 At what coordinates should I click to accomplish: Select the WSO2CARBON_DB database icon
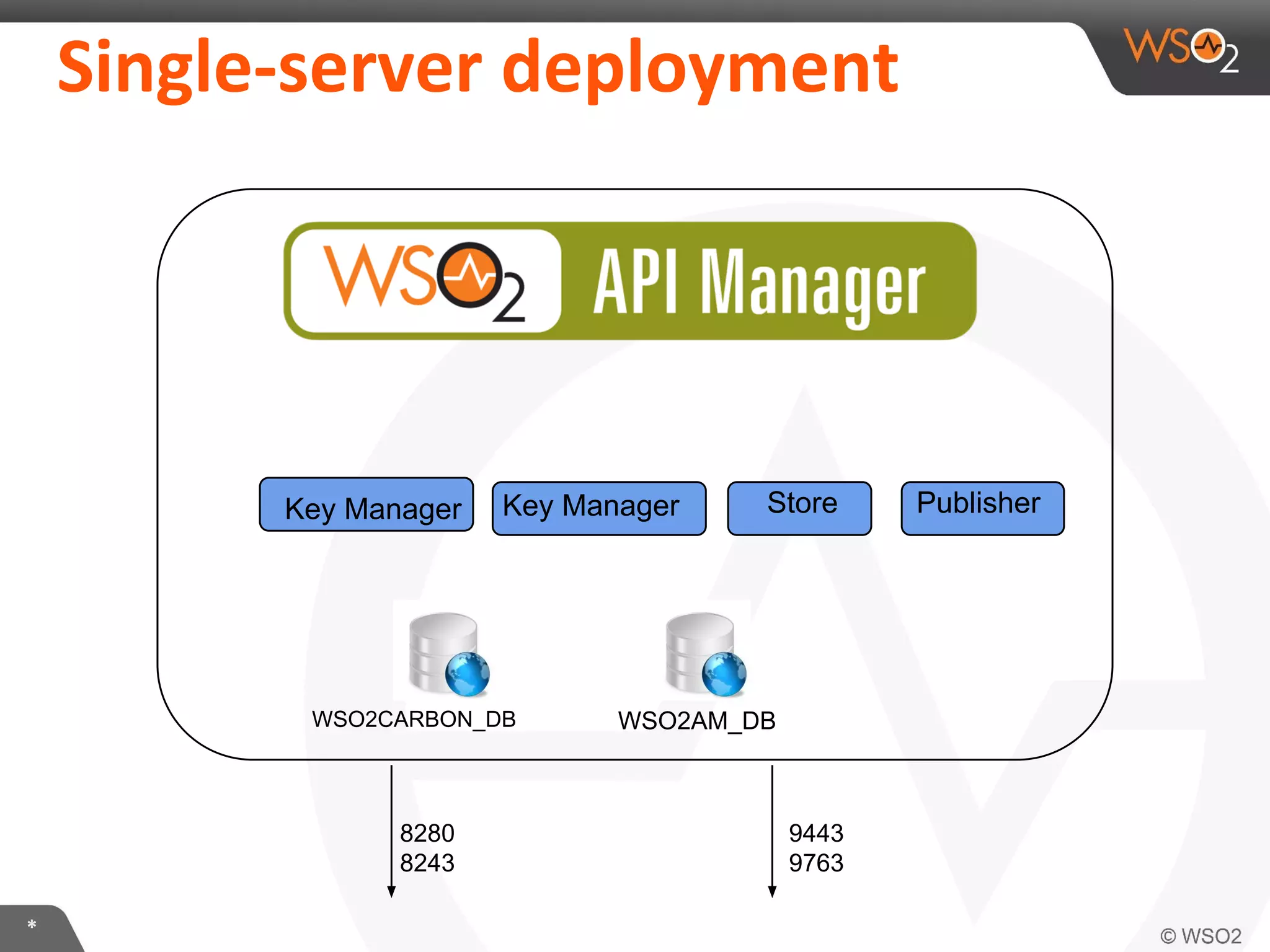coord(449,654)
